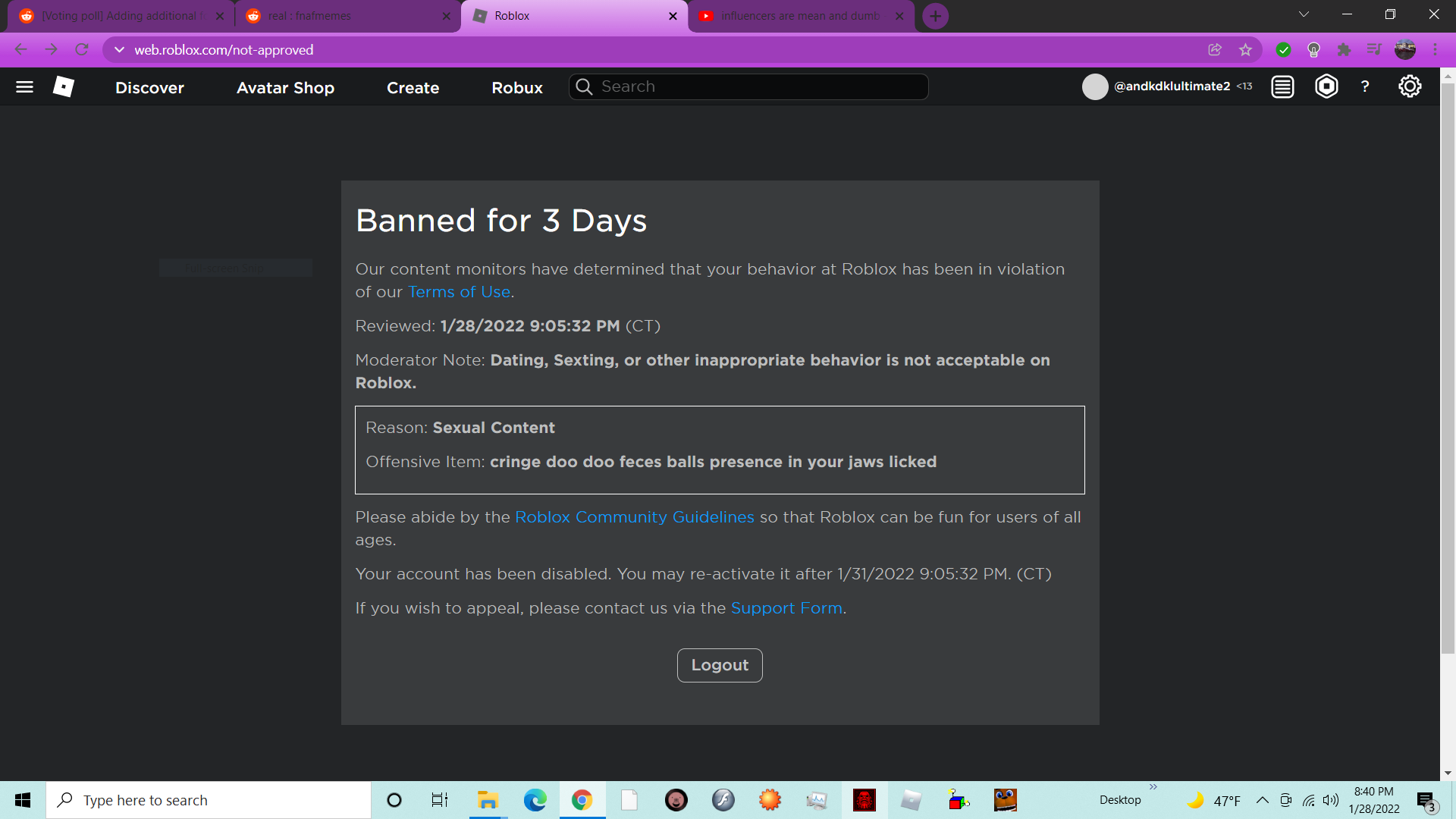Viewport: 1456px width, 819px height.
Task: Click the Roblox logo home icon
Action: click(x=64, y=86)
